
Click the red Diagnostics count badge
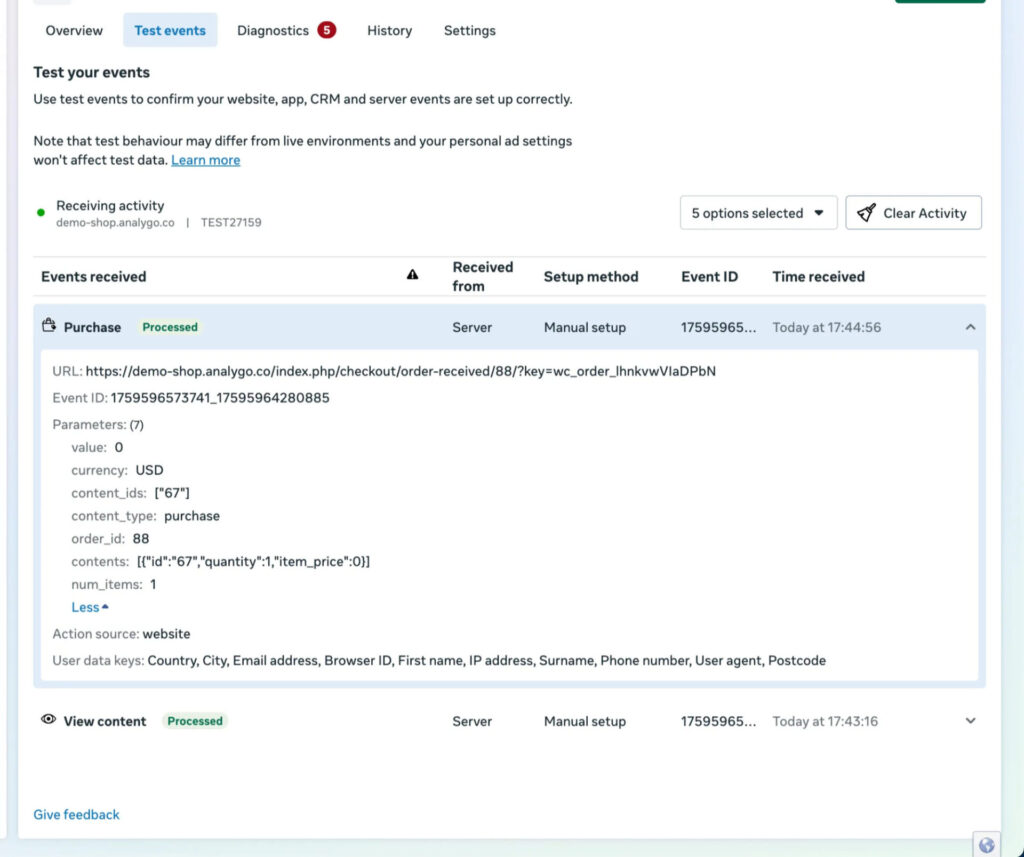coord(326,30)
